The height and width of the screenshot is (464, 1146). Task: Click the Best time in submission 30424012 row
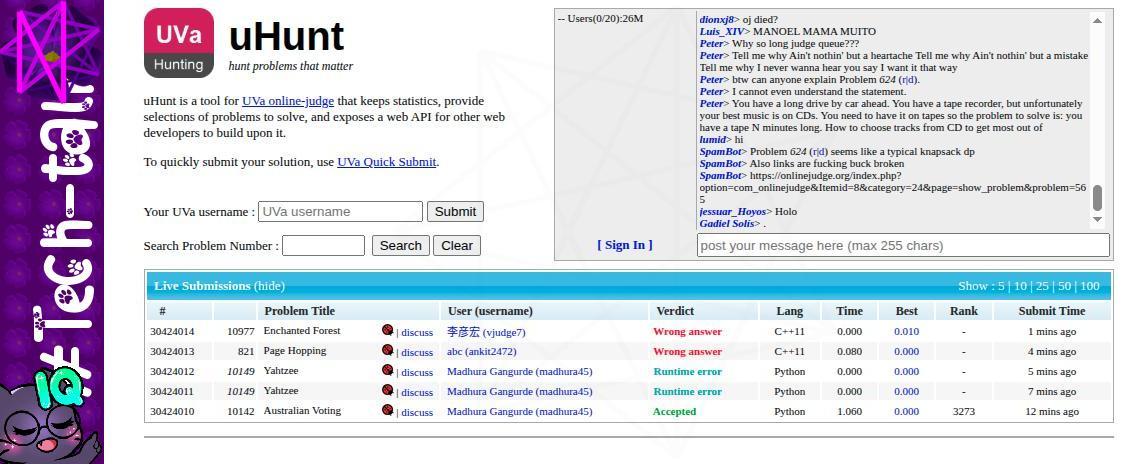point(906,371)
